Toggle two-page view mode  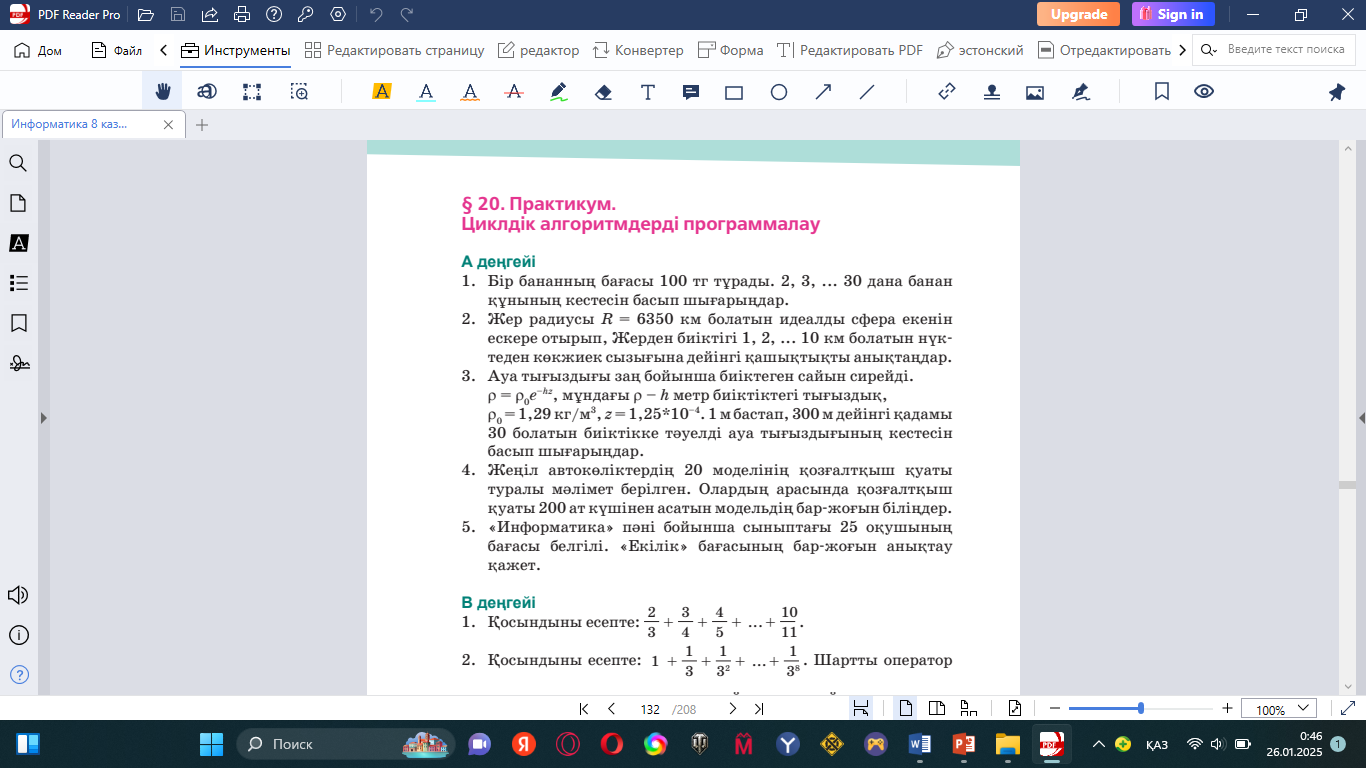point(937,708)
